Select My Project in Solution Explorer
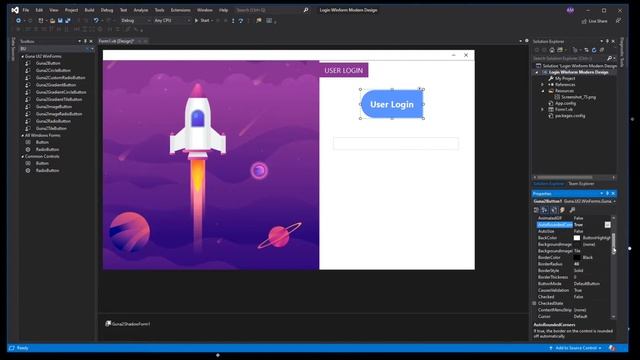 pos(564,78)
